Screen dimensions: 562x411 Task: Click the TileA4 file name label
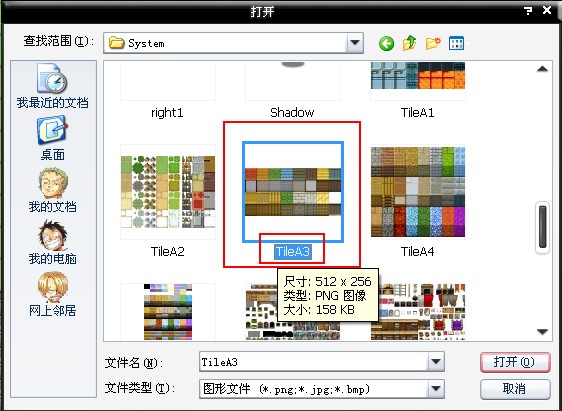(x=417, y=252)
